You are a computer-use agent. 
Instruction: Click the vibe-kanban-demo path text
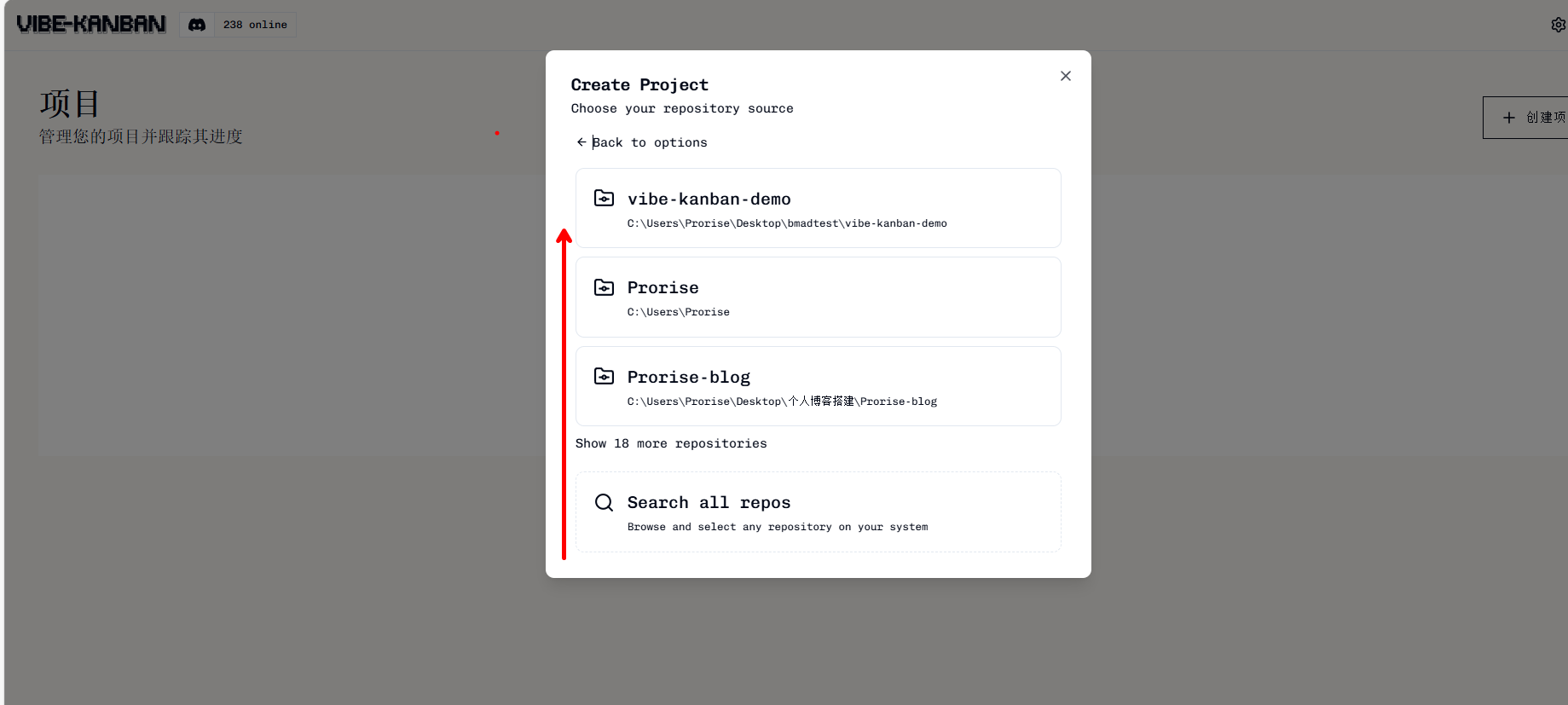[x=786, y=223]
